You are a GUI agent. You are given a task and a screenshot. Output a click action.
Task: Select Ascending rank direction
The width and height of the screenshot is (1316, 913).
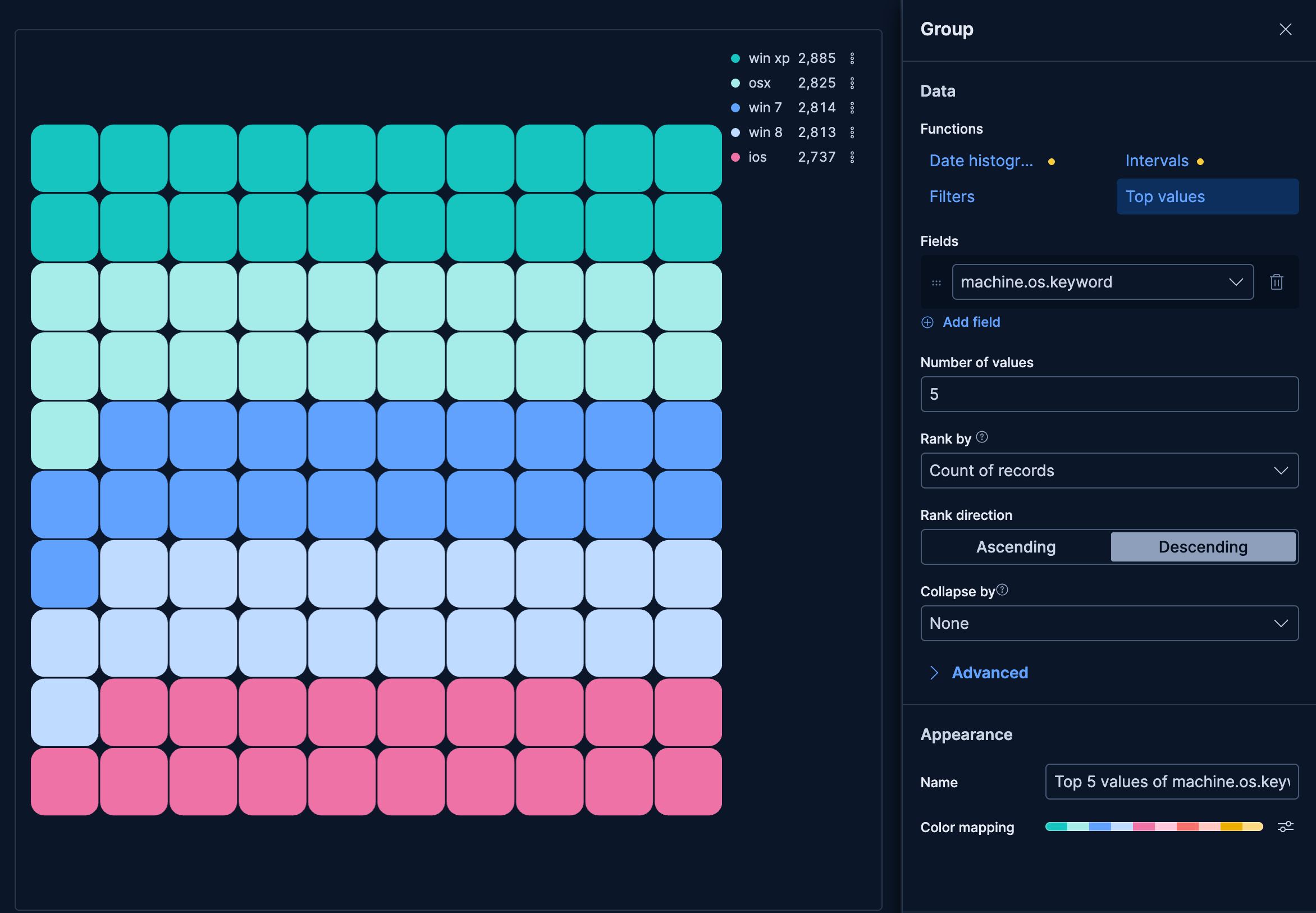click(1016, 547)
